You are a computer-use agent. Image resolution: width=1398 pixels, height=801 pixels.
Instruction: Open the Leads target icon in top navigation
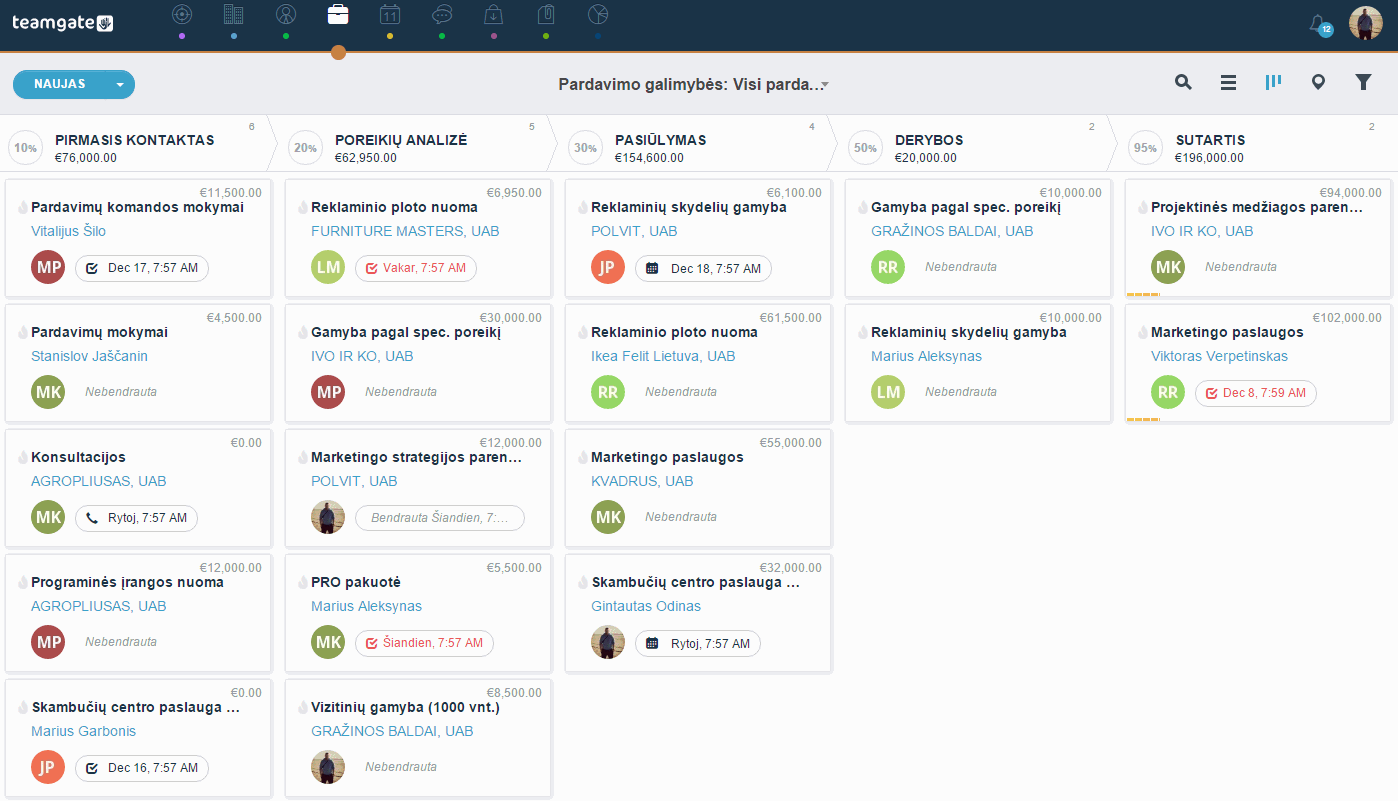coord(181,14)
